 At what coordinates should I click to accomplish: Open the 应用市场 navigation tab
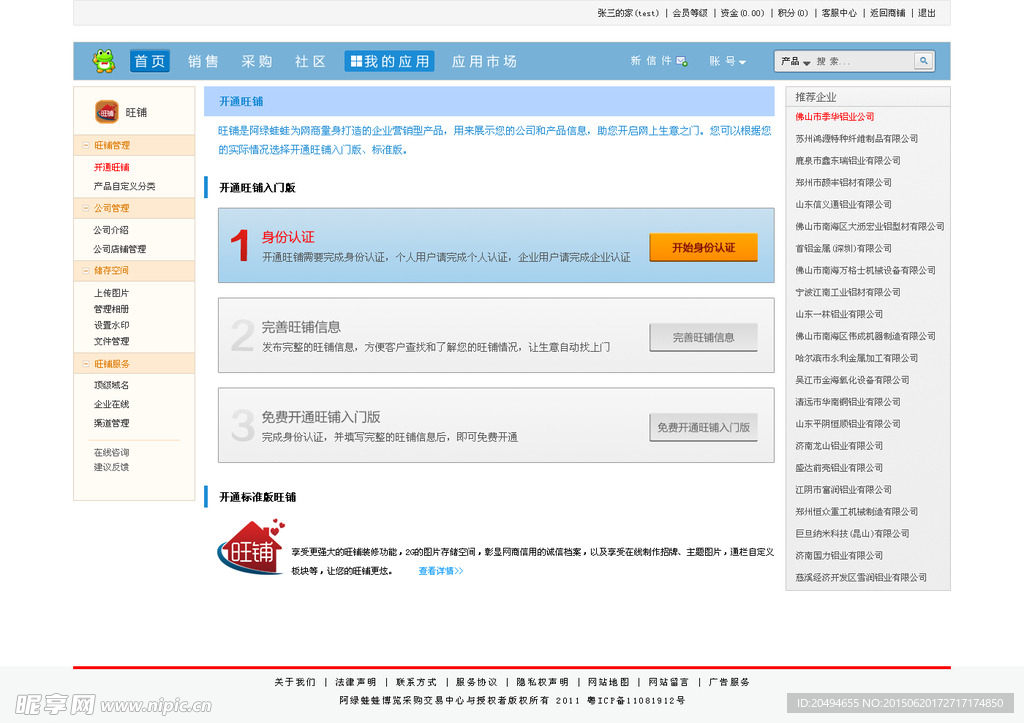coord(484,61)
